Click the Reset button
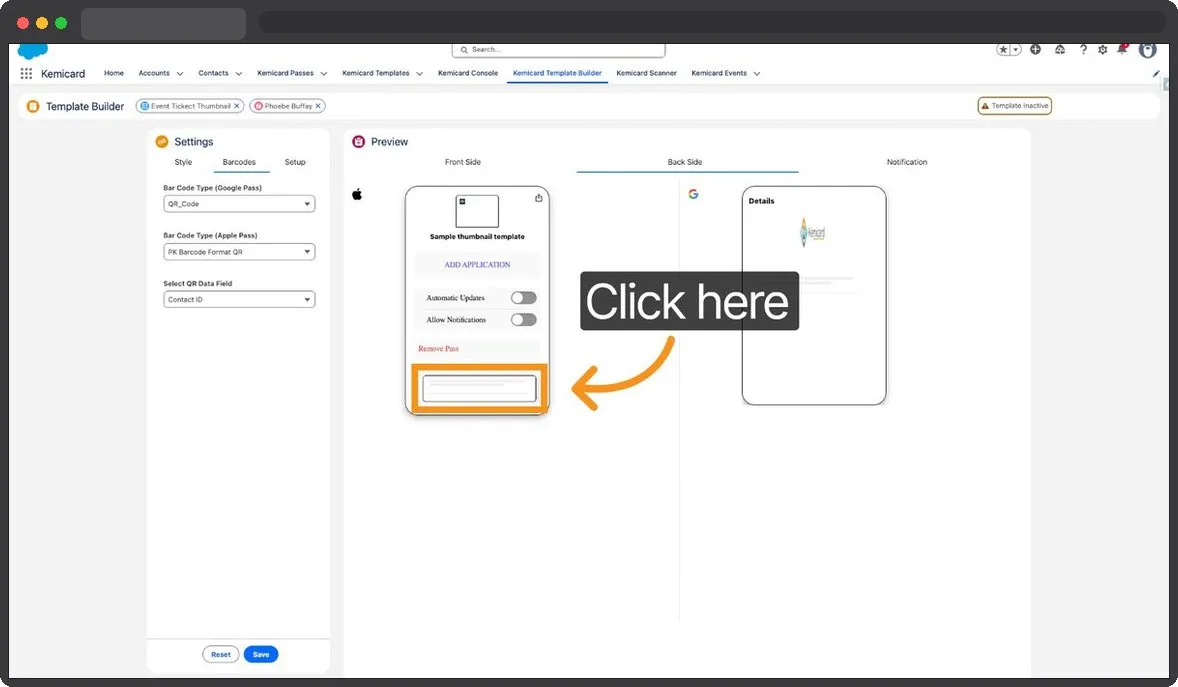1178x687 pixels. [x=221, y=655]
